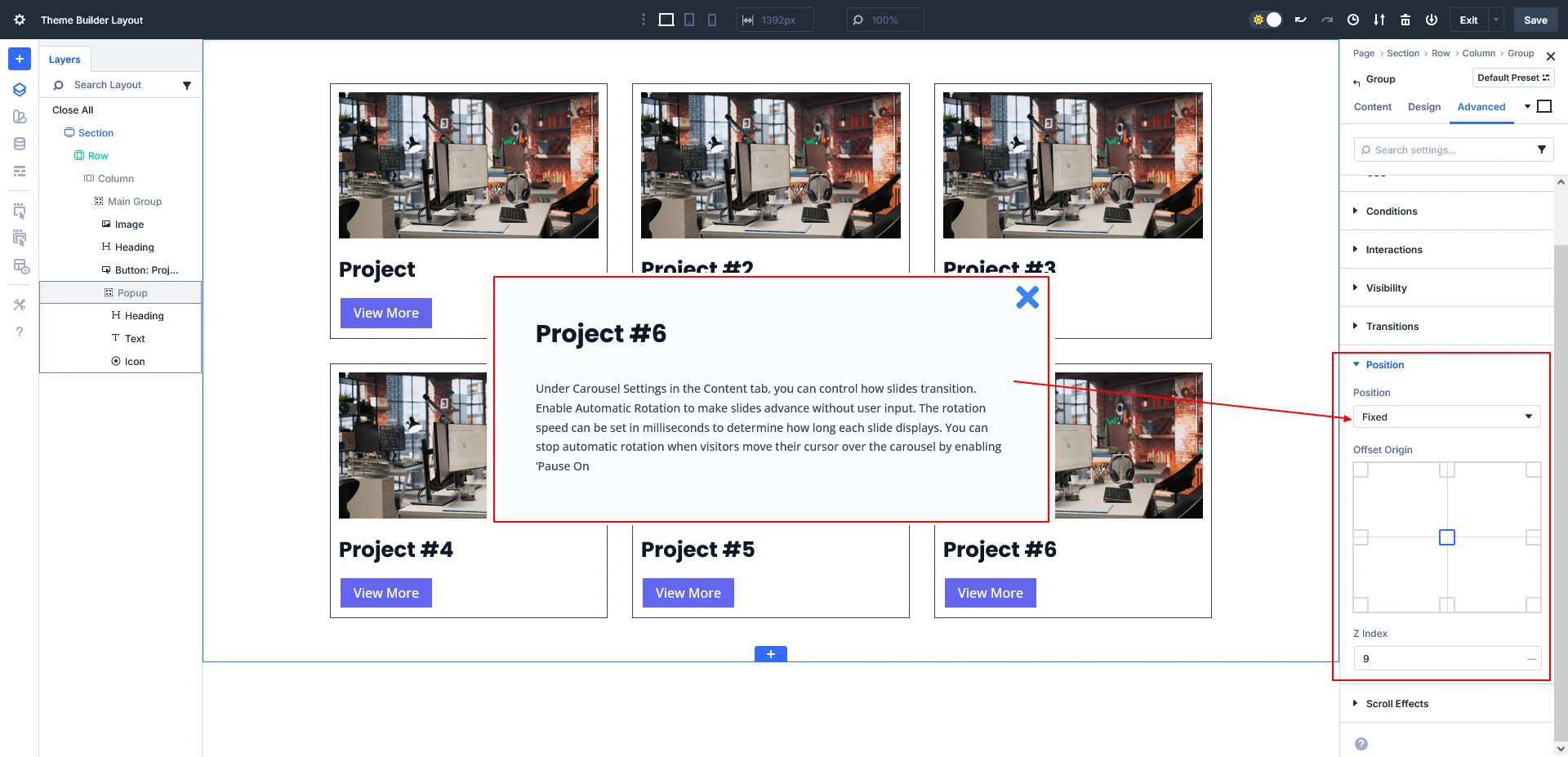Open the Position dropdown set to Fixed
1568x757 pixels.
point(1446,416)
